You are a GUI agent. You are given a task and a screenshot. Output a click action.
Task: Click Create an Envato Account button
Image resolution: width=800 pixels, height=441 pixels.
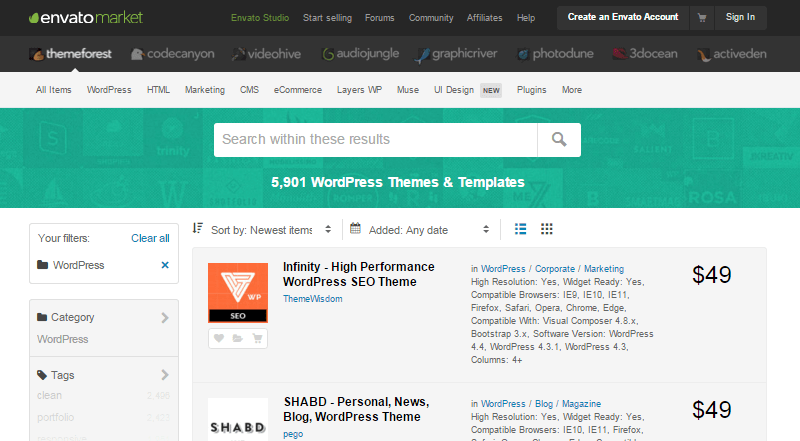tap(622, 17)
